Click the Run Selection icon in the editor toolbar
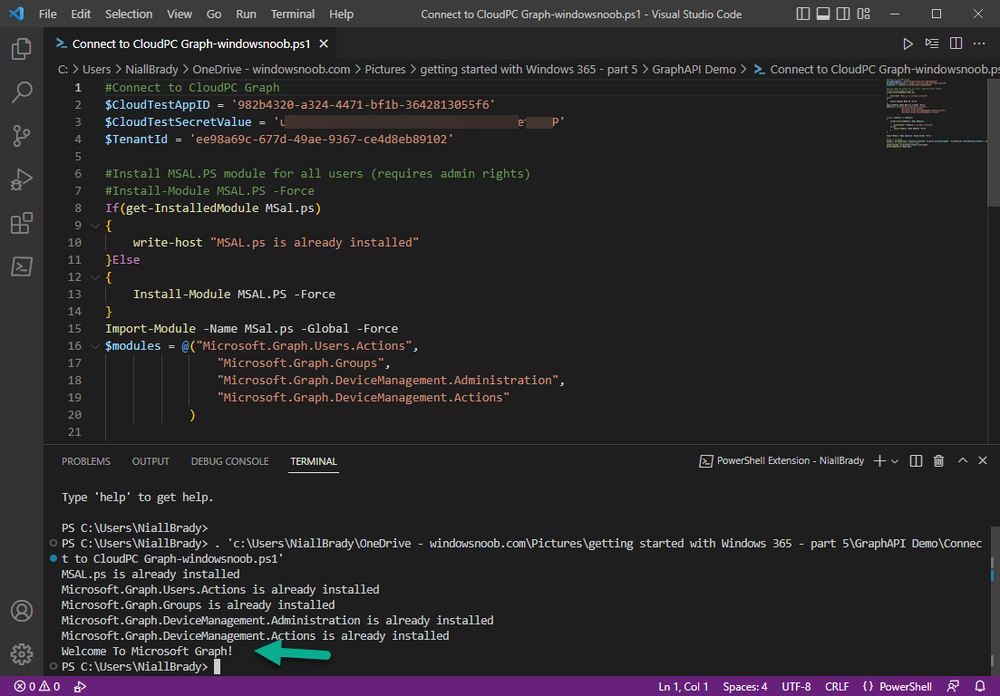 [932, 43]
